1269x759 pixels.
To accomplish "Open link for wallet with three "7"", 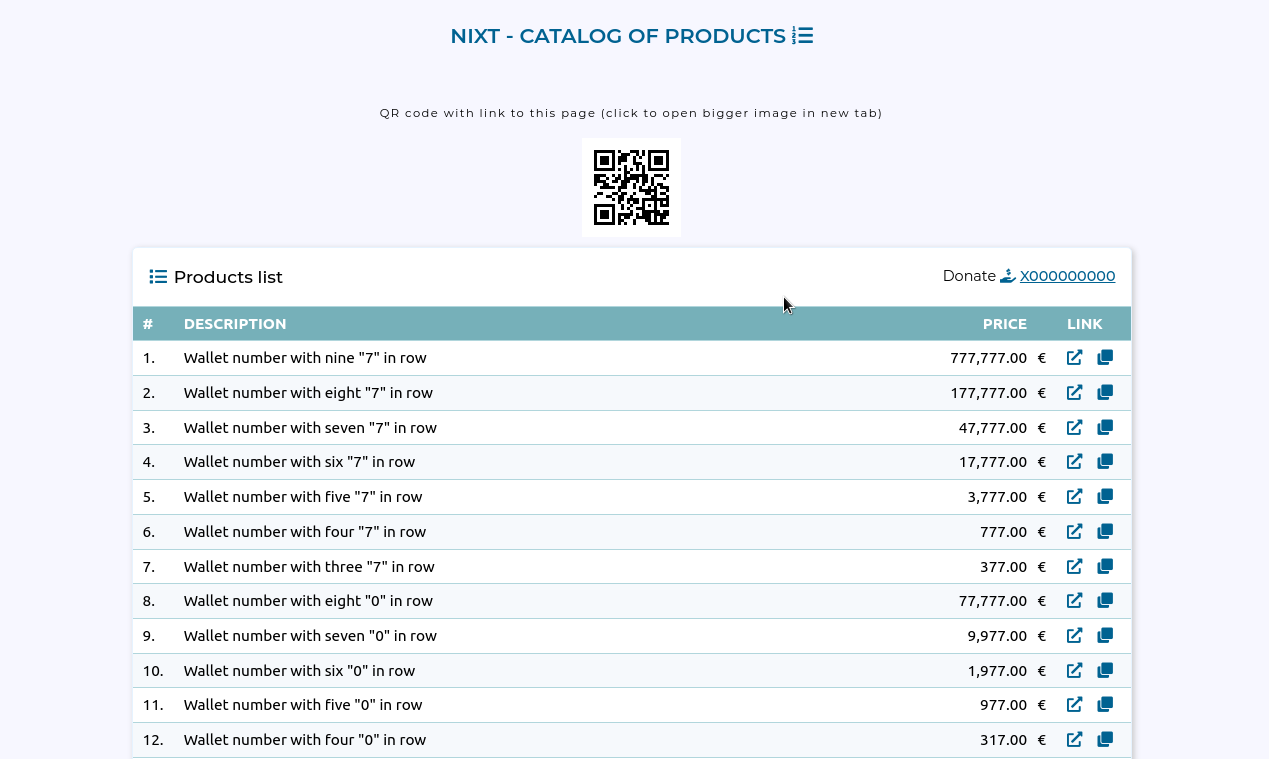I will coord(1074,566).
